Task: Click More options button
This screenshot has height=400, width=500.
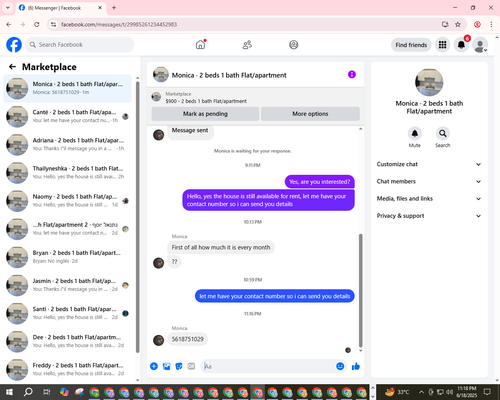Action: coord(310,114)
